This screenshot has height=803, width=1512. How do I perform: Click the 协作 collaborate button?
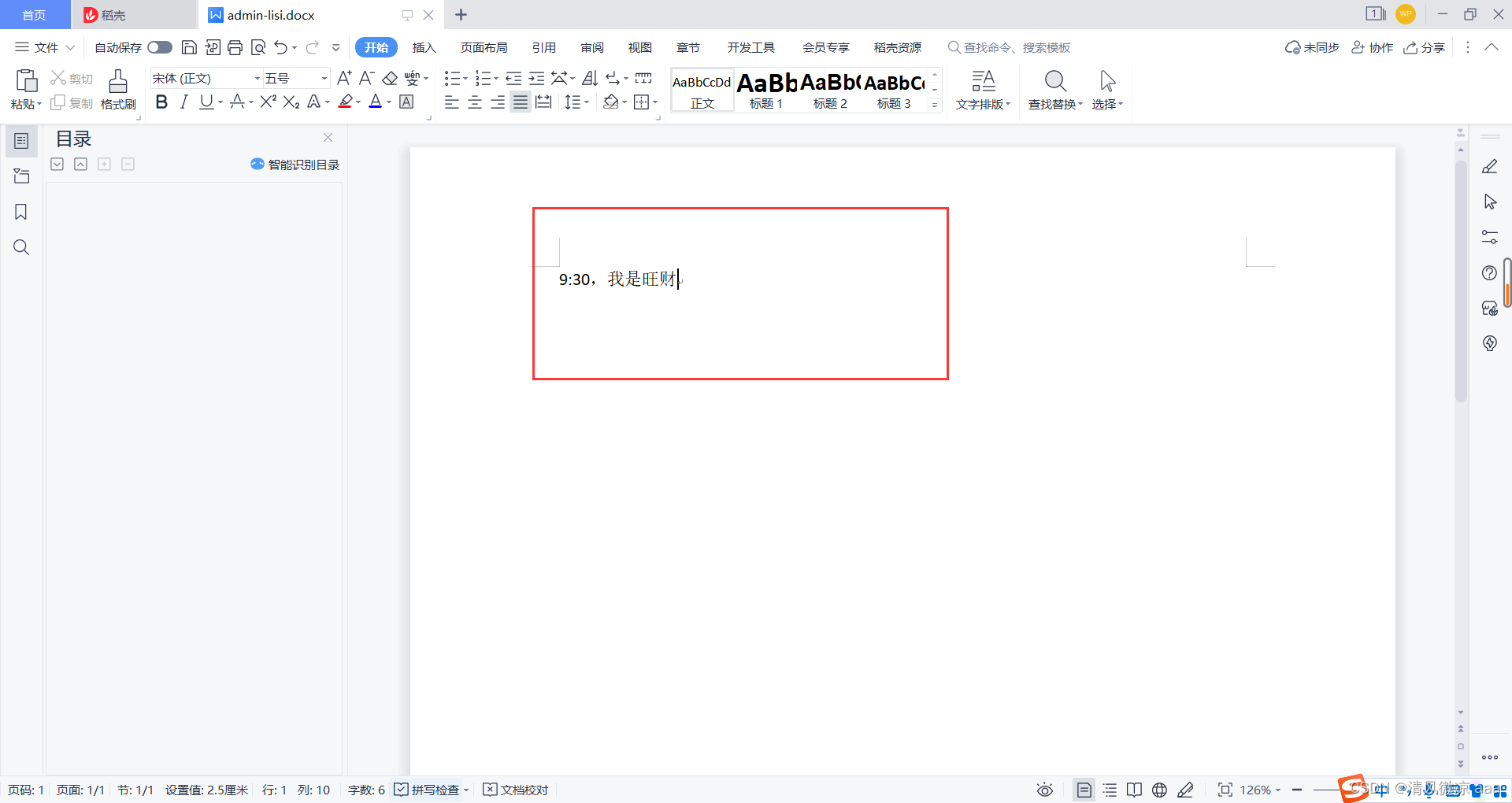1373,47
